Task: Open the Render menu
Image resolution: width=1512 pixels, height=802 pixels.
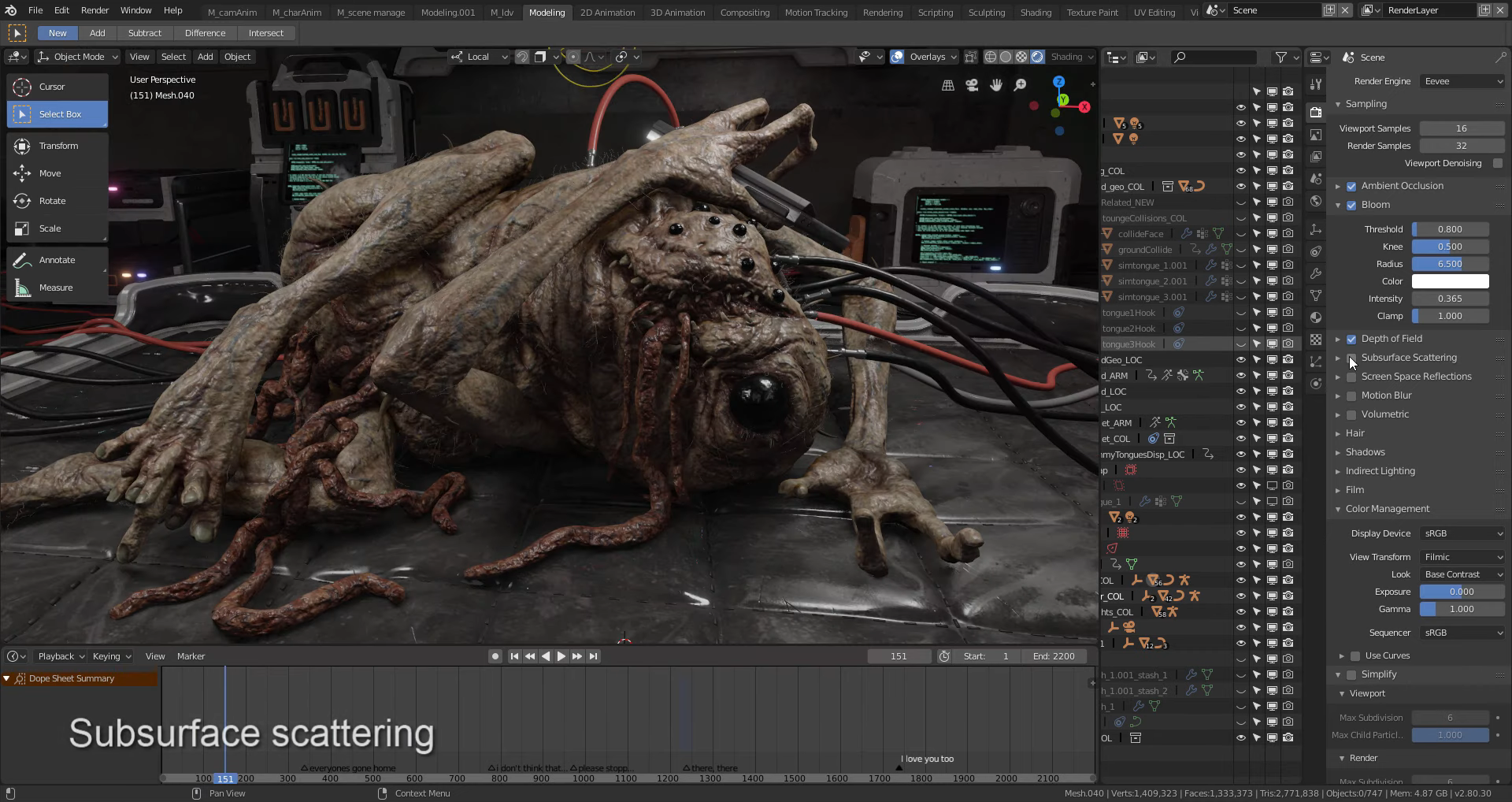Action: tap(94, 10)
